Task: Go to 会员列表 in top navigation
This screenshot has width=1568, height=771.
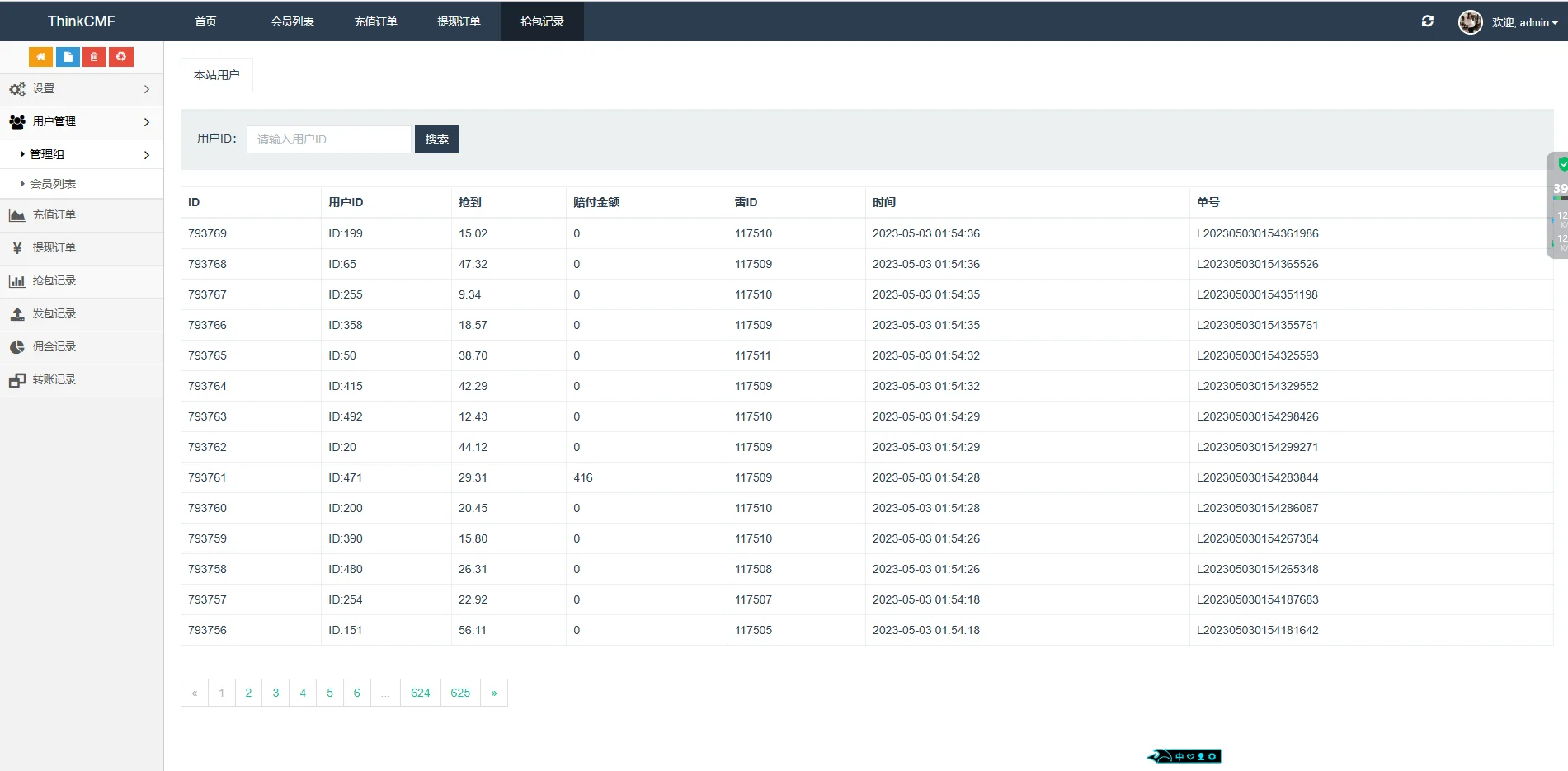Action: [x=292, y=21]
